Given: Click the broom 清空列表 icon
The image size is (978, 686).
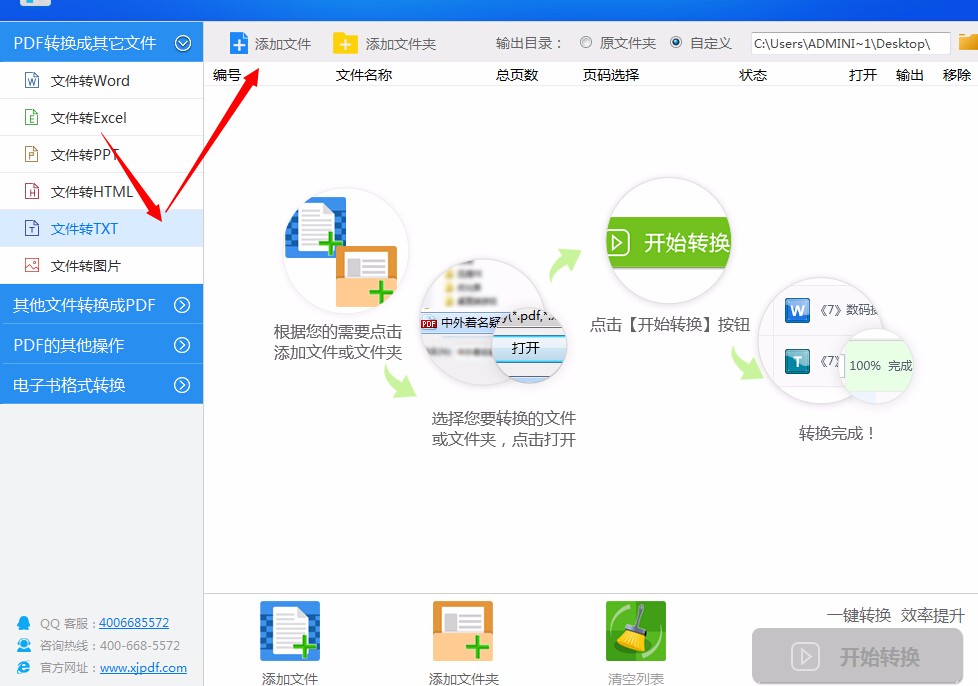Looking at the screenshot, I should click(x=636, y=630).
